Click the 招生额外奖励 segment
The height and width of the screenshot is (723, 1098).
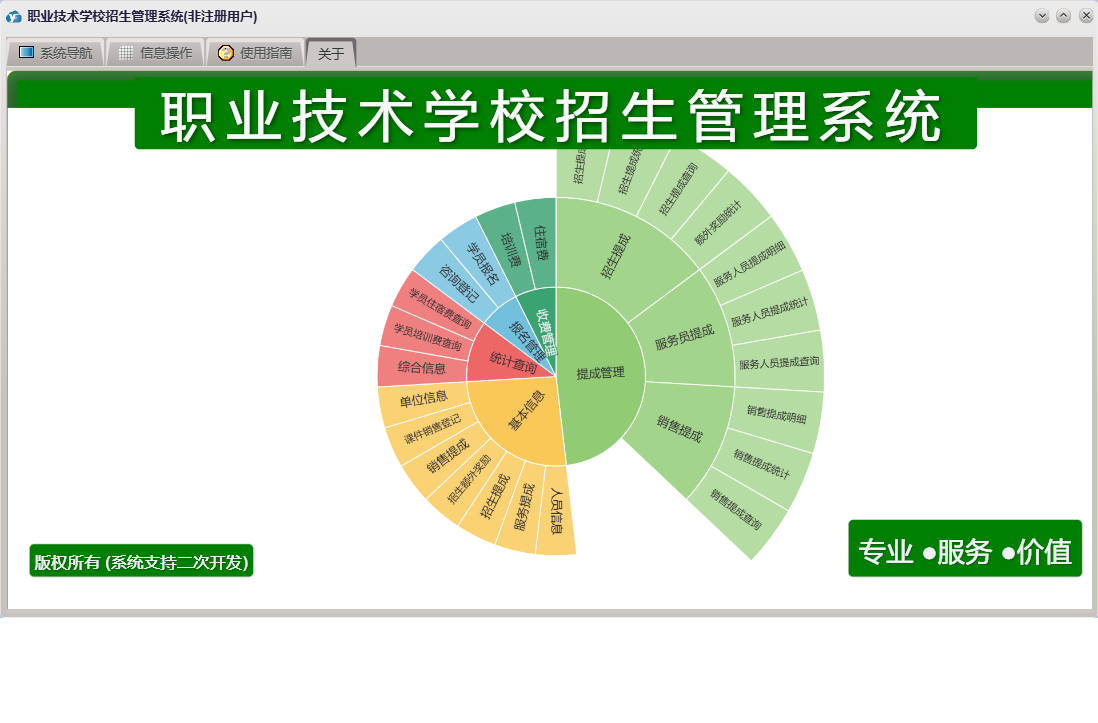point(470,479)
